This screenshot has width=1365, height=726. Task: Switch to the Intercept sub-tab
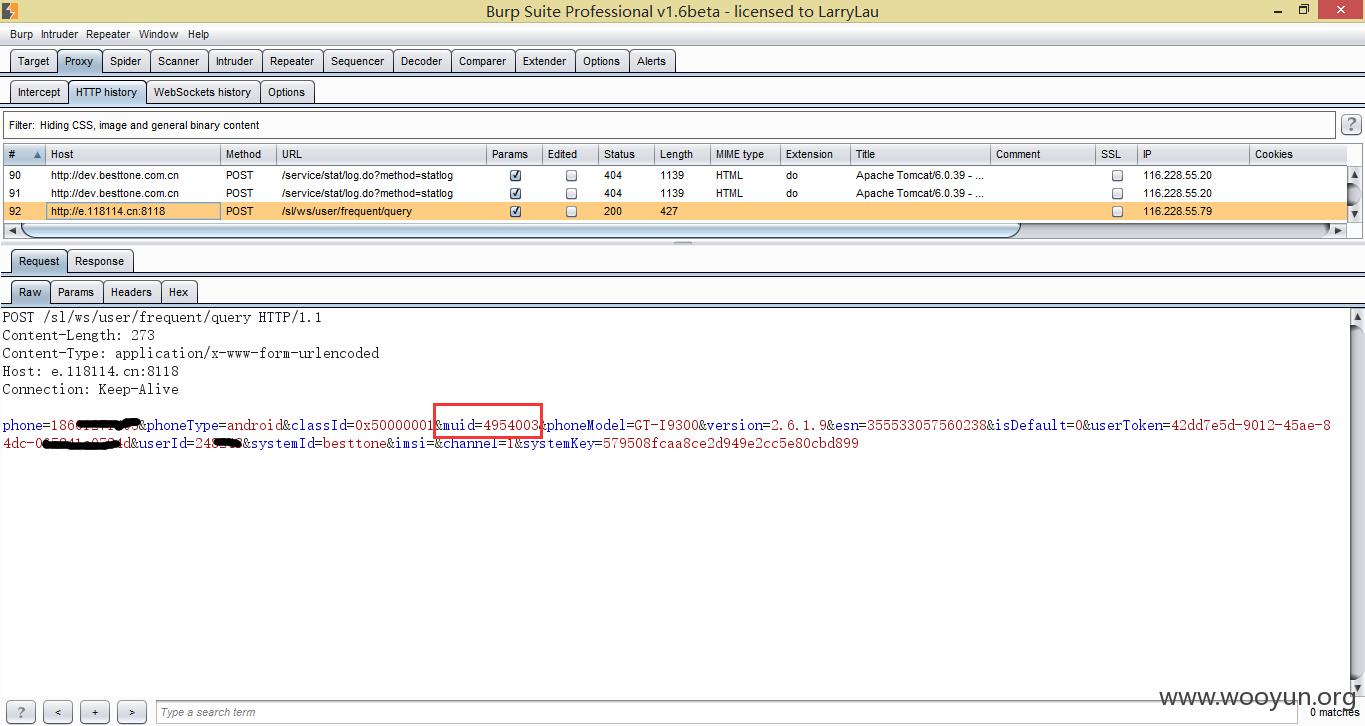39,92
